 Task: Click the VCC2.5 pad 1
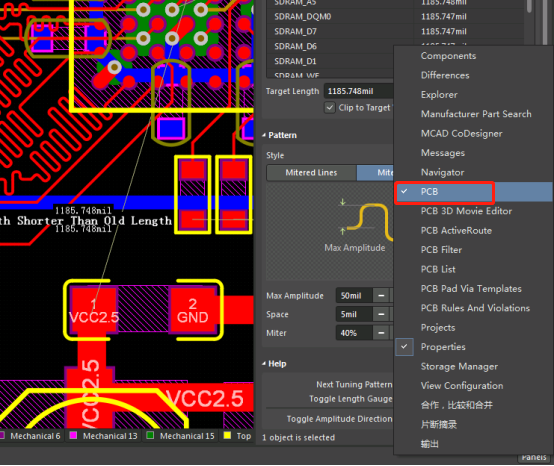[94, 310]
